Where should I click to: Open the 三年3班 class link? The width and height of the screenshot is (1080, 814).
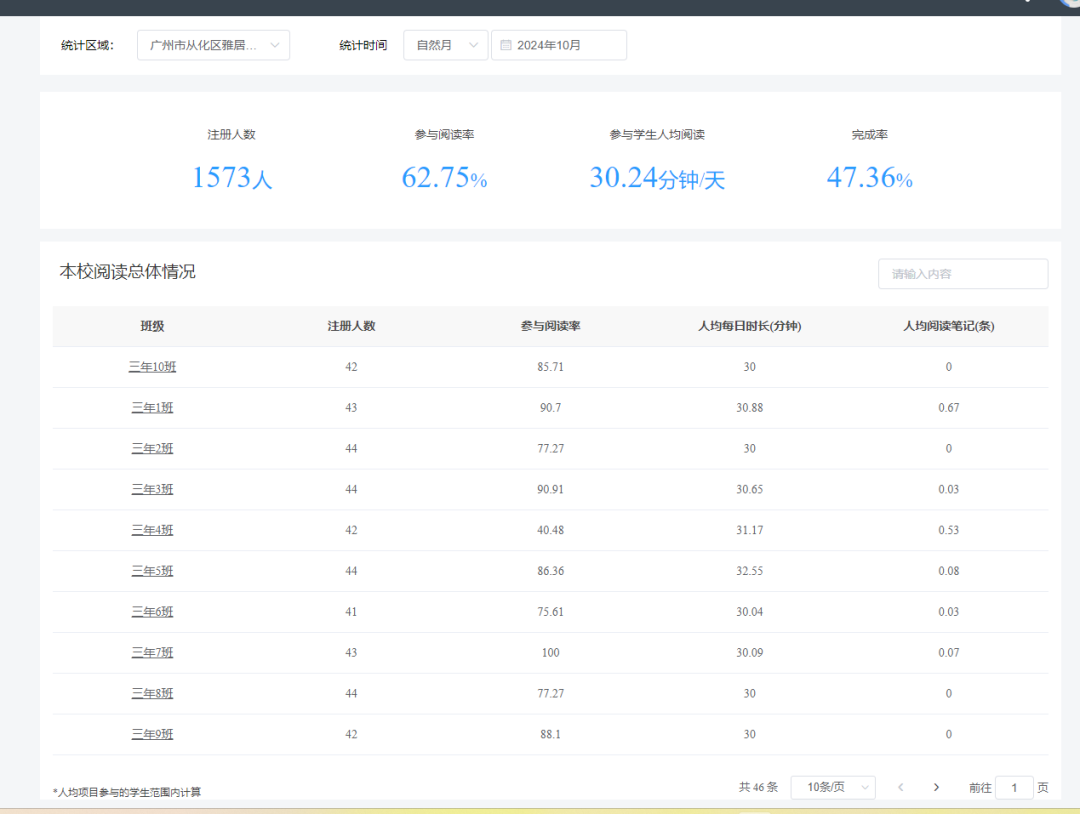[152, 489]
